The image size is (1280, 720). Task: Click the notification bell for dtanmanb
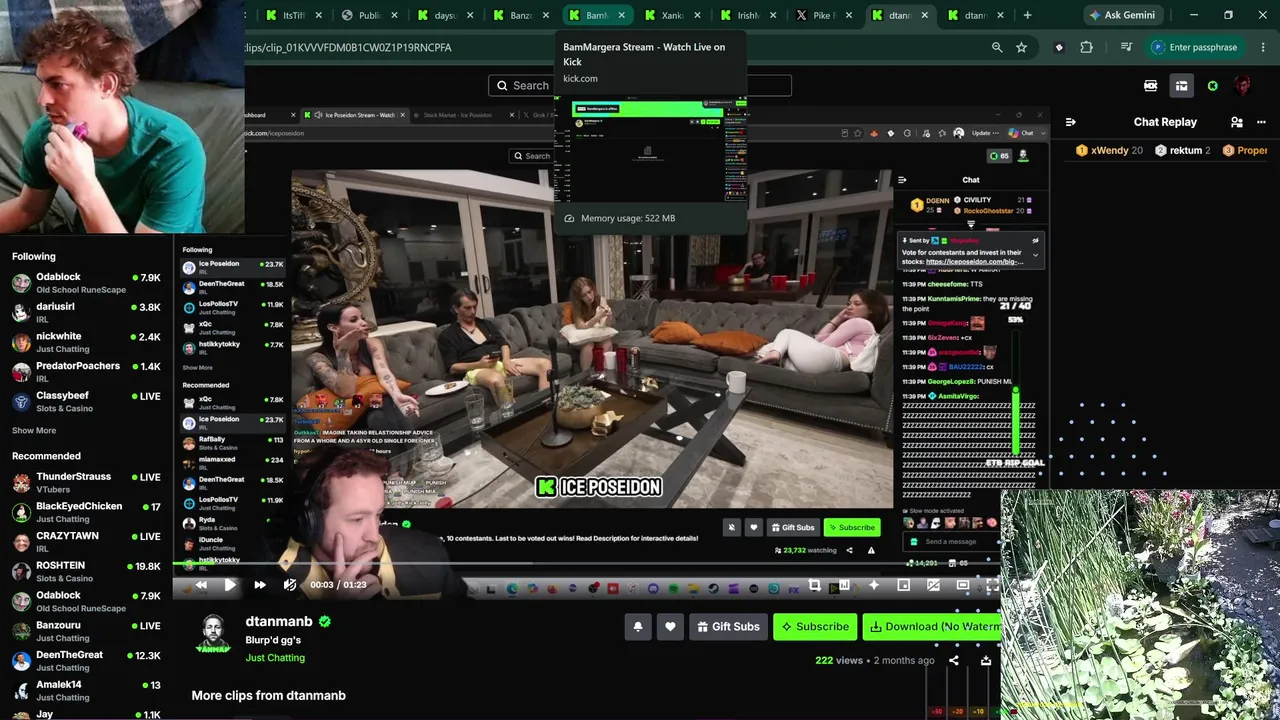click(x=638, y=627)
